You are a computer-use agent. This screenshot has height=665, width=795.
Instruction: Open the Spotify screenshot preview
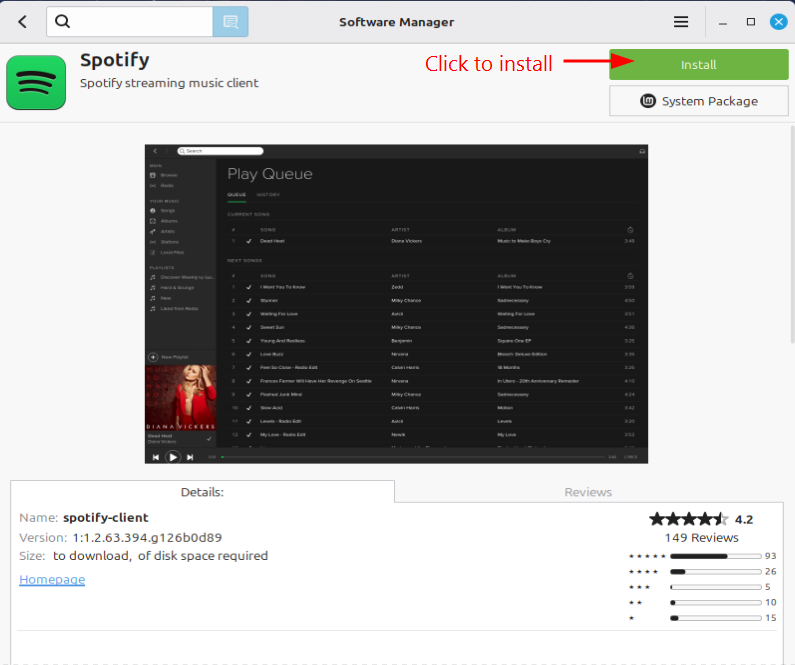pos(396,304)
